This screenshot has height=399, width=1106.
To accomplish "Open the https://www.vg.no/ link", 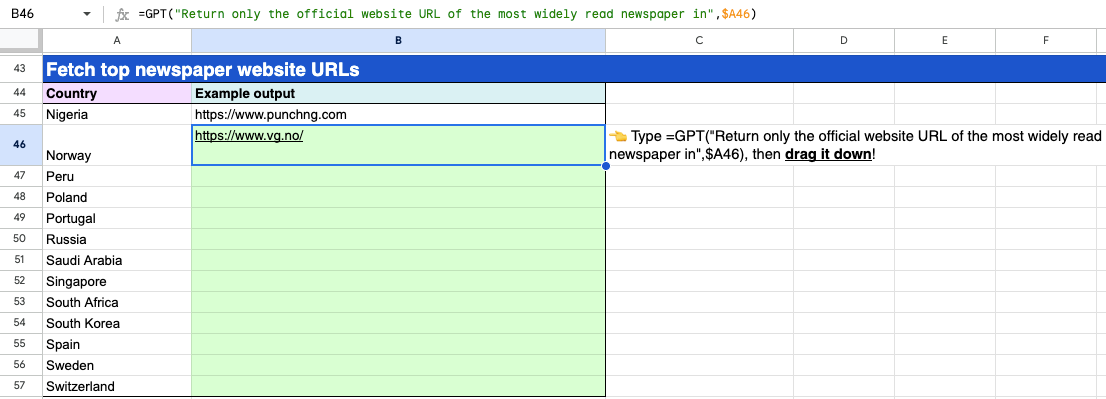I will (249, 136).
